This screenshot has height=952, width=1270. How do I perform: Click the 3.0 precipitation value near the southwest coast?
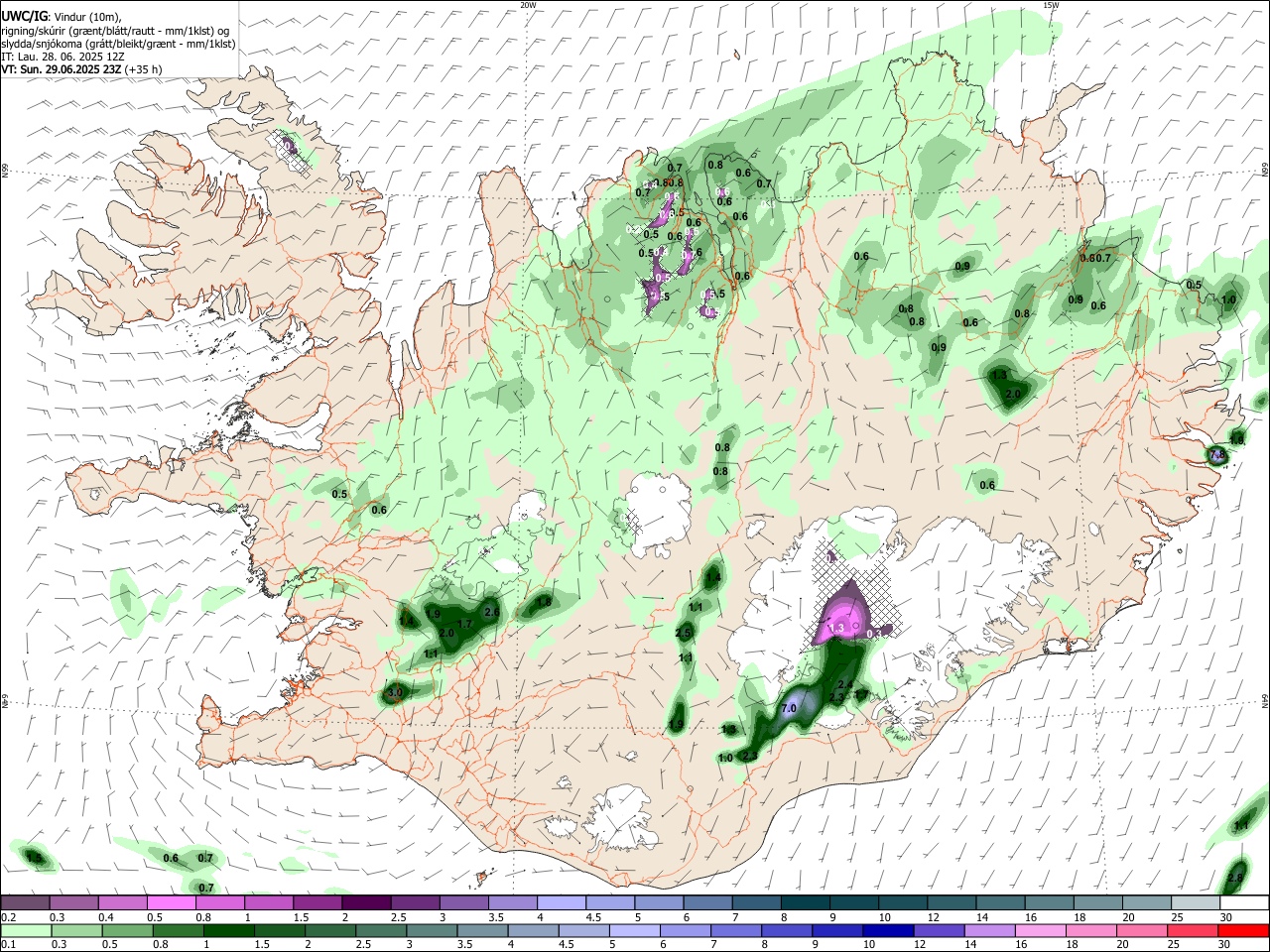(x=395, y=692)
